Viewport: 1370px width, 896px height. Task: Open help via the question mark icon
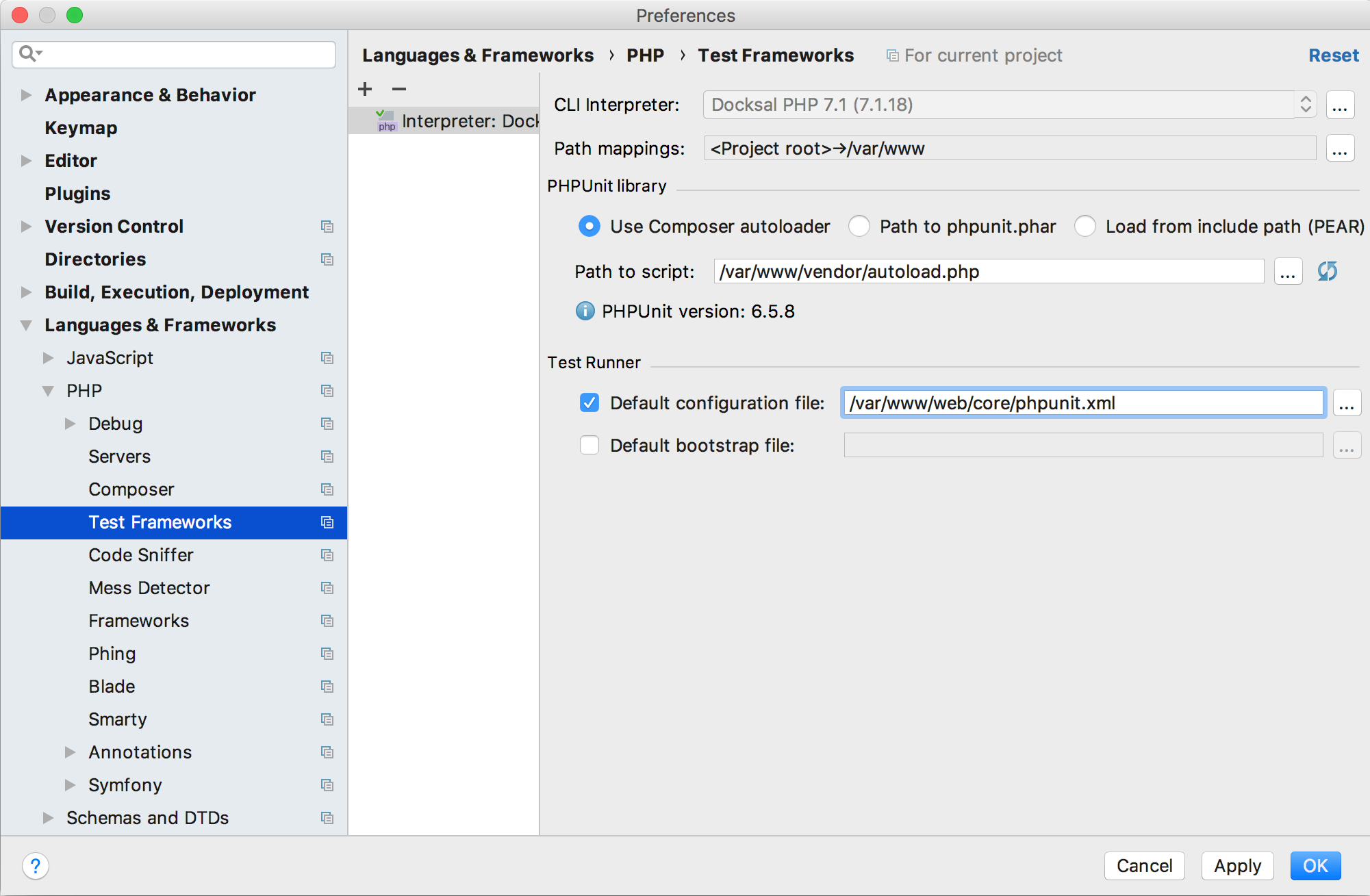tap(36, 866)
